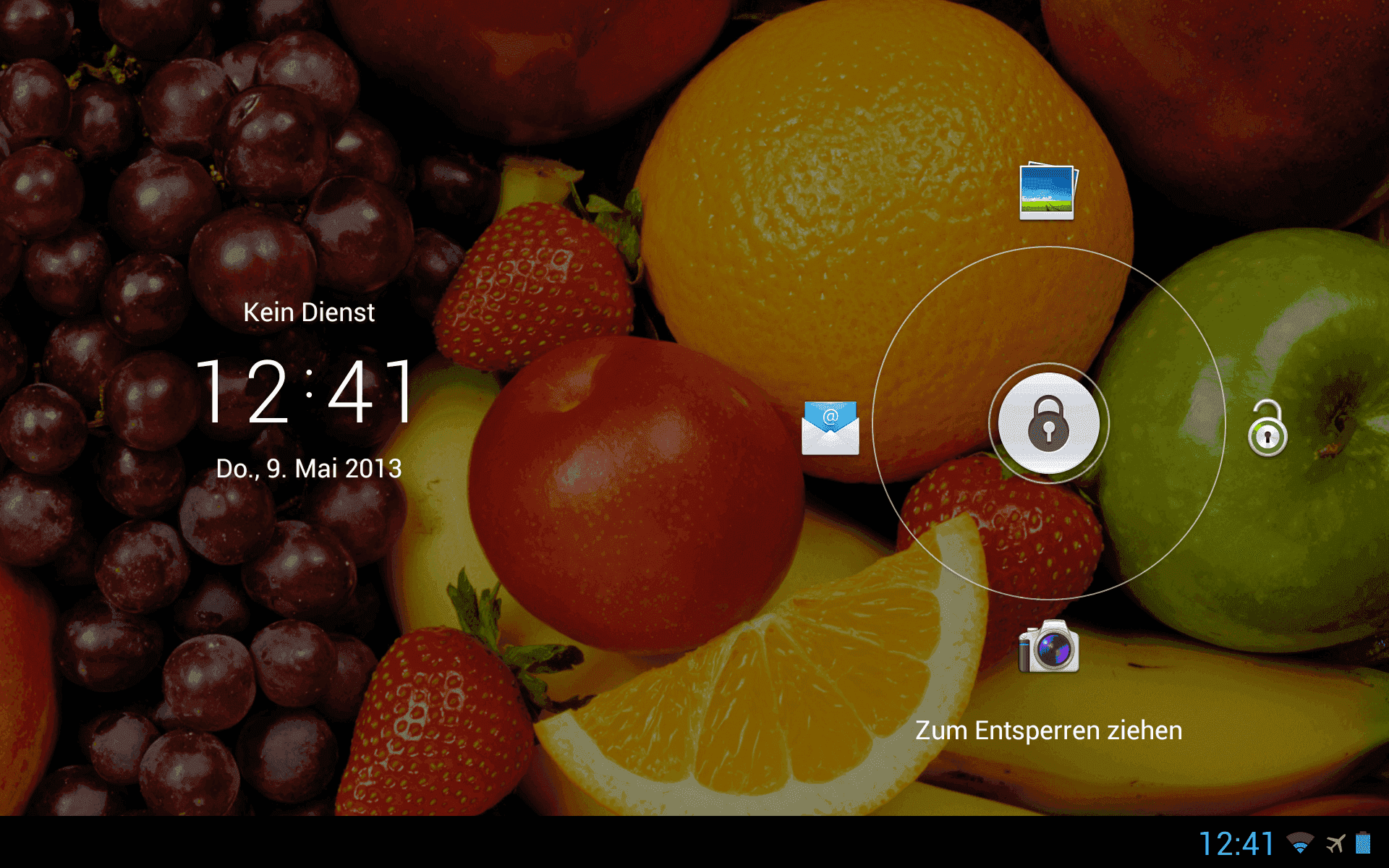Viewport: 1389px width, 868px height.
Task: Tap the airplane mode status icon
Action: point(1335,843)
